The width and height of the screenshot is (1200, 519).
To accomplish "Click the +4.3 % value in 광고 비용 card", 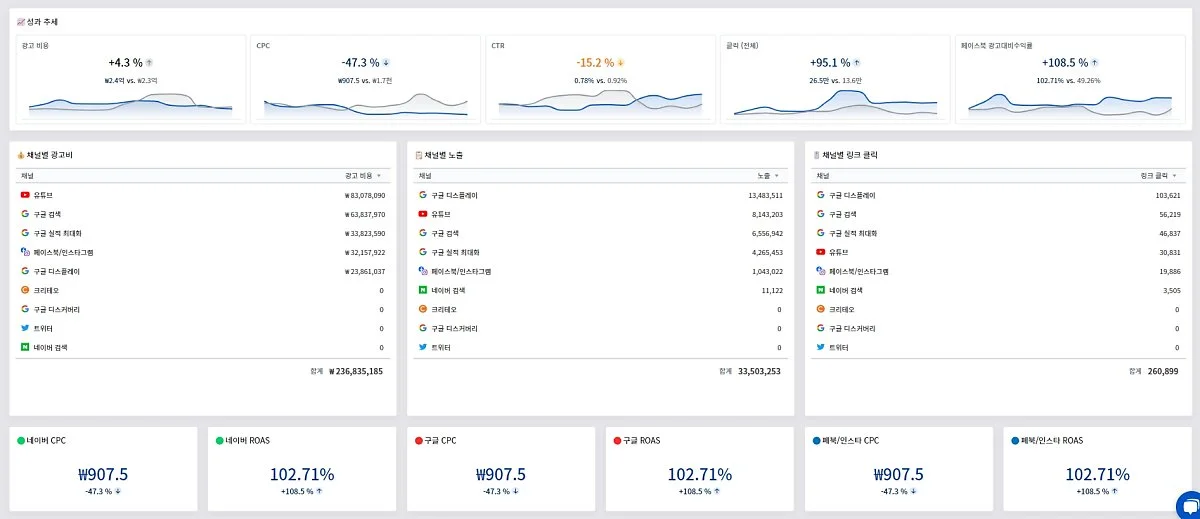I will click(x=125, y=62).
